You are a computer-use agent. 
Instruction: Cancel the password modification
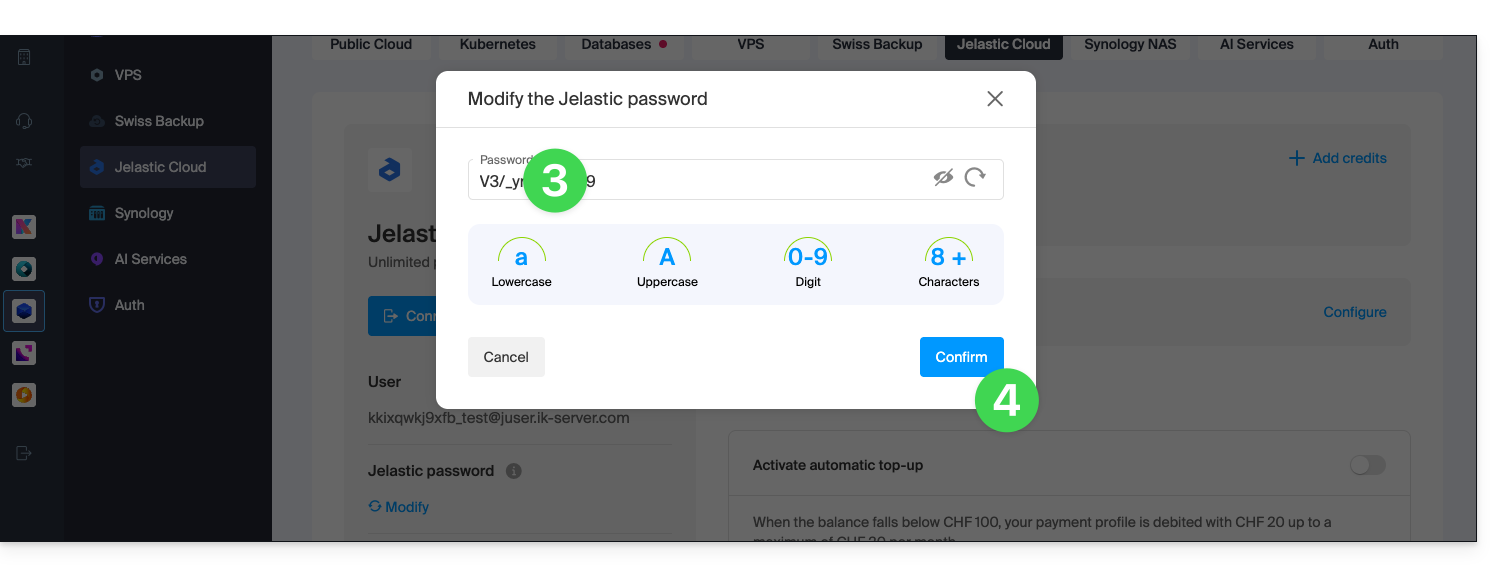tap(506, 357)
